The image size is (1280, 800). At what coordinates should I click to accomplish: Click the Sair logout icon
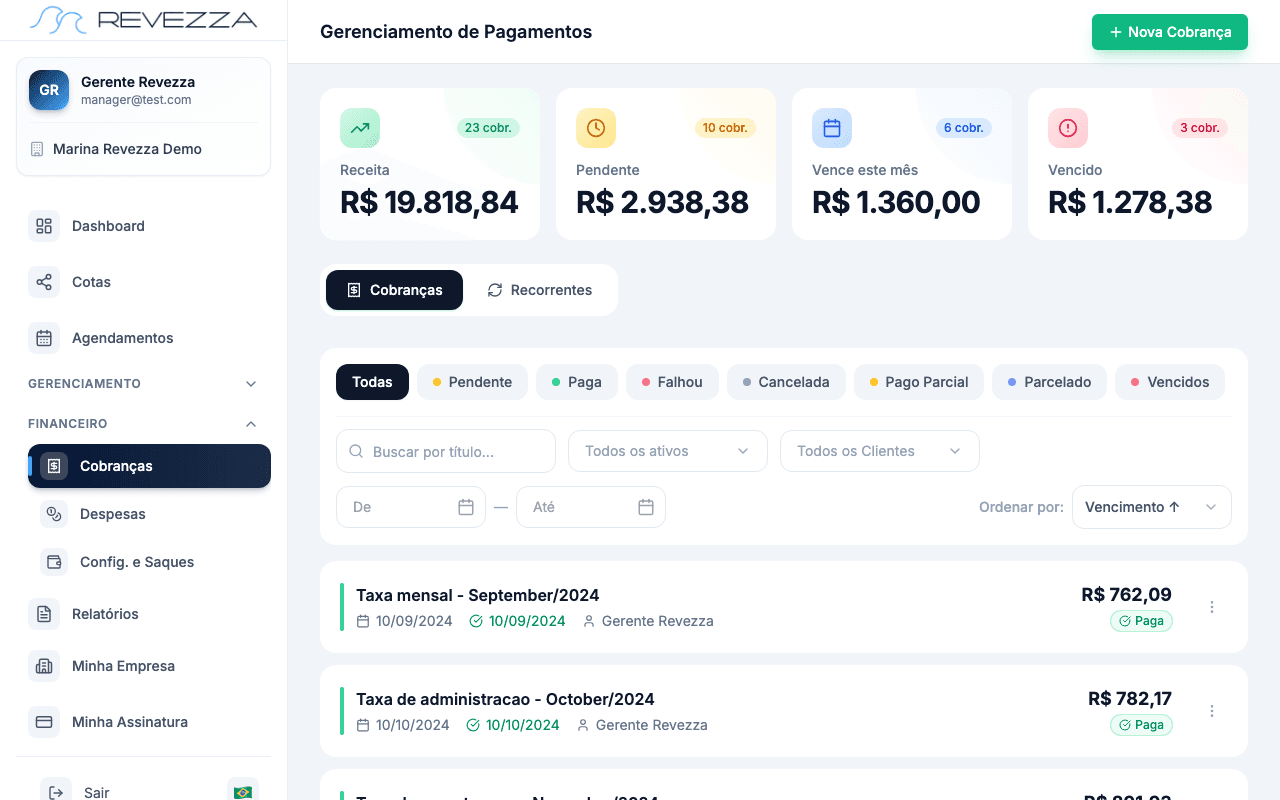coord(56,793)
